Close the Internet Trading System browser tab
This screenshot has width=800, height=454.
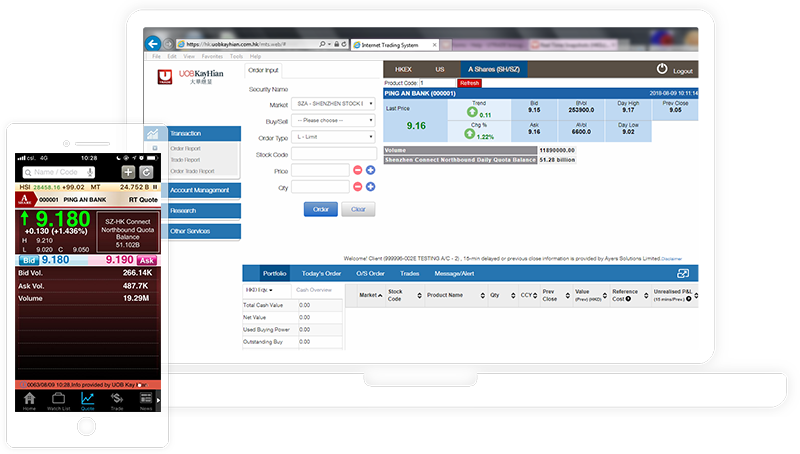(x=435, y=45)
